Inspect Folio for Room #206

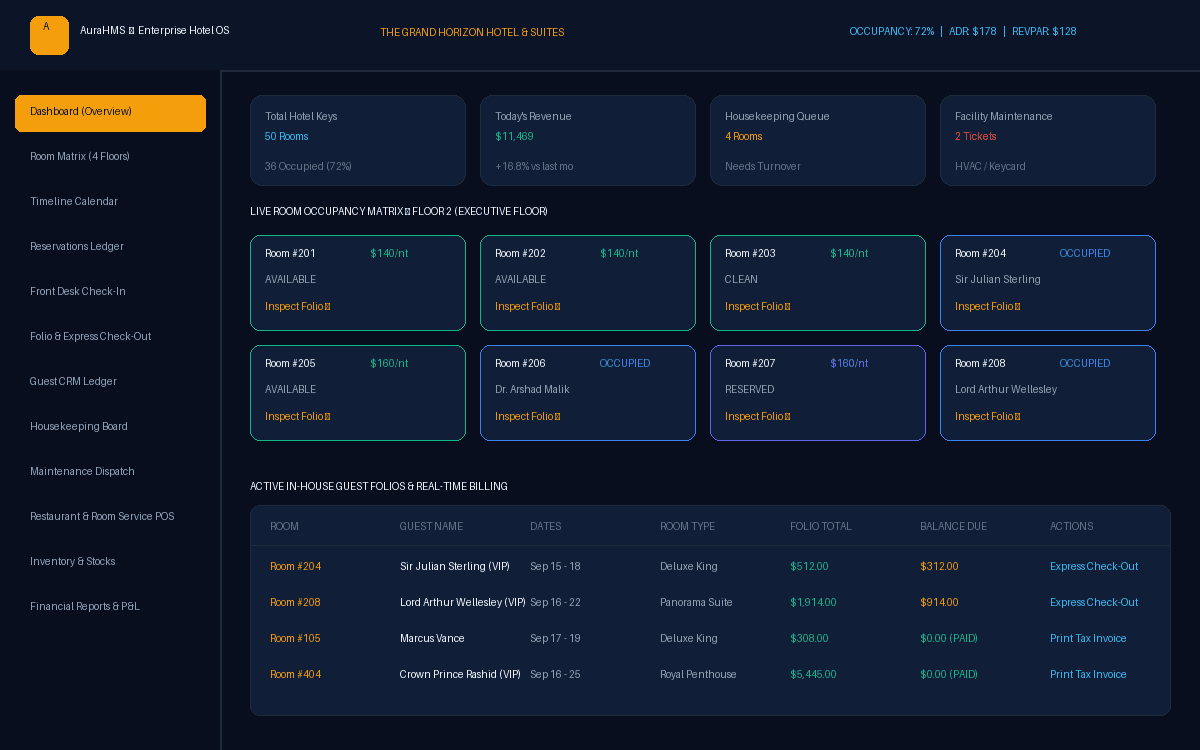pos(528,417)
